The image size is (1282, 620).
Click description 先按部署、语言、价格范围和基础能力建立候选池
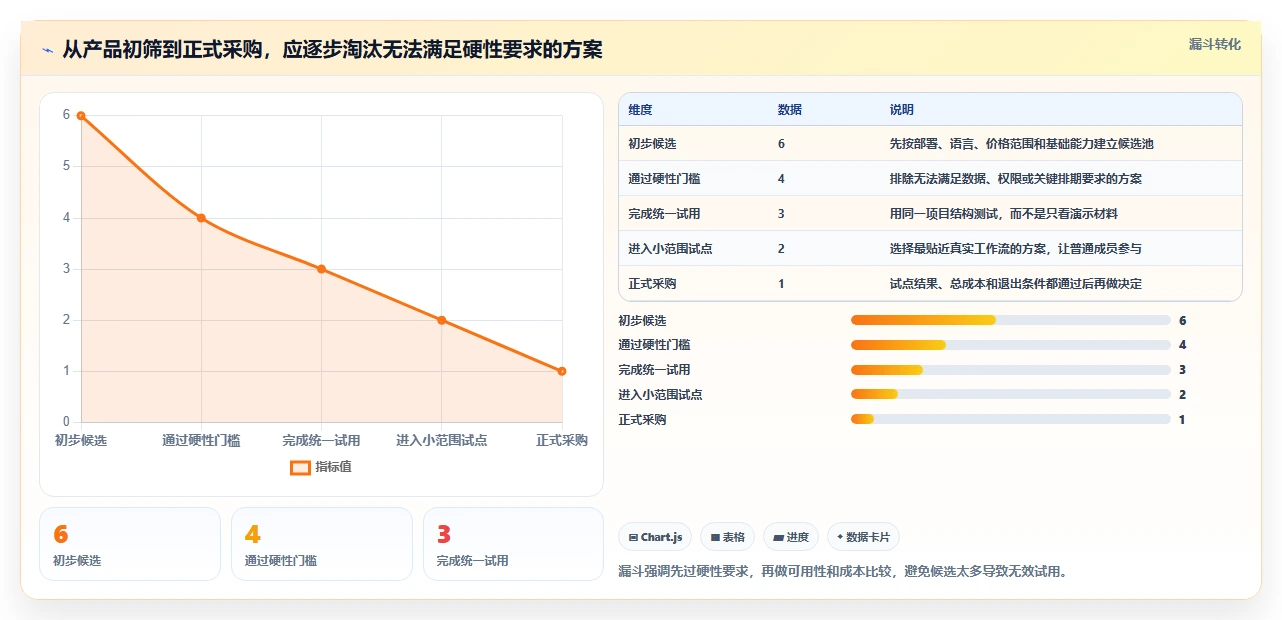1021,144
